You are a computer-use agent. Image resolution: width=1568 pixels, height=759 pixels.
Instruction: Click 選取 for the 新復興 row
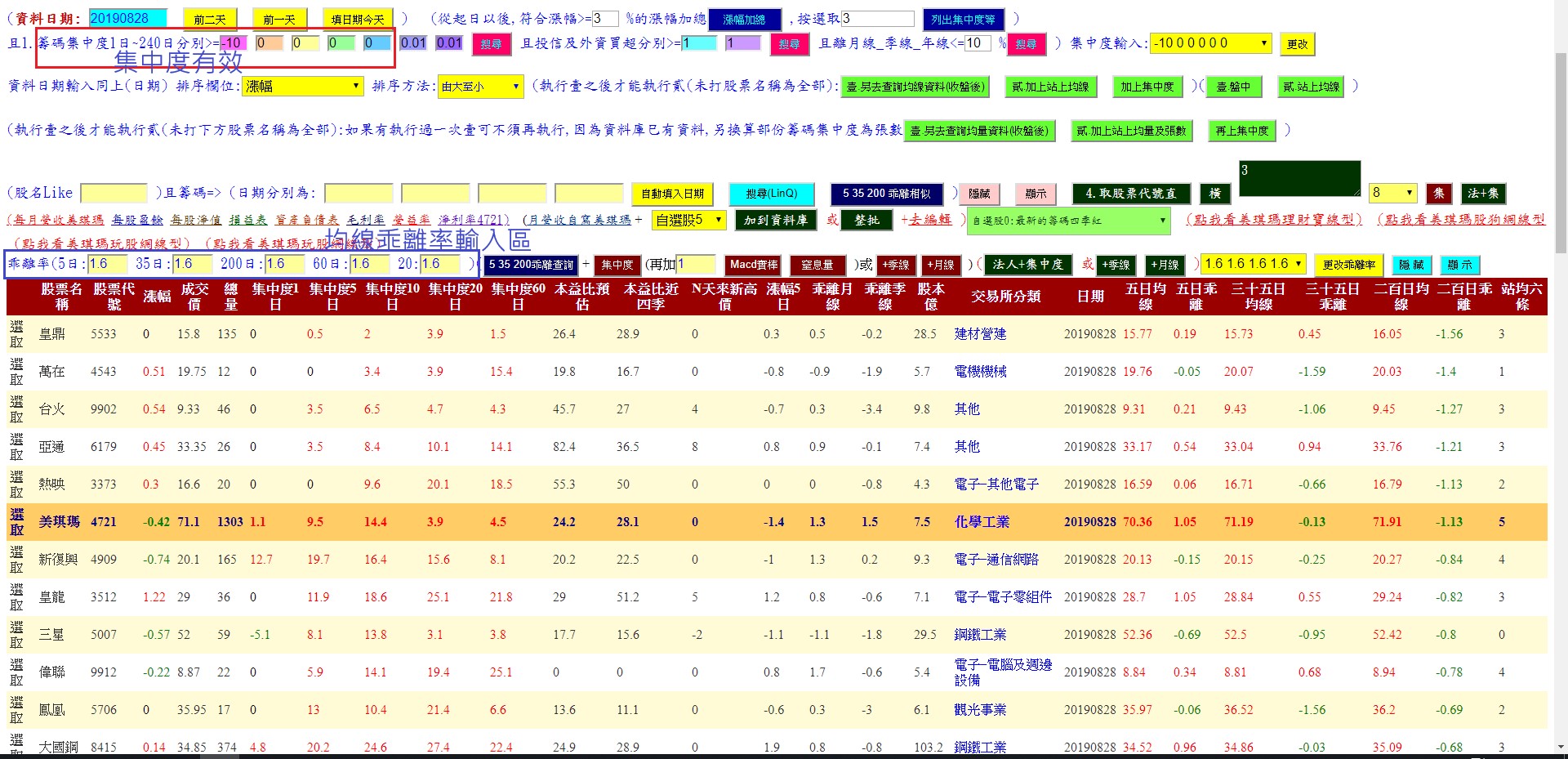coord(17,560)
